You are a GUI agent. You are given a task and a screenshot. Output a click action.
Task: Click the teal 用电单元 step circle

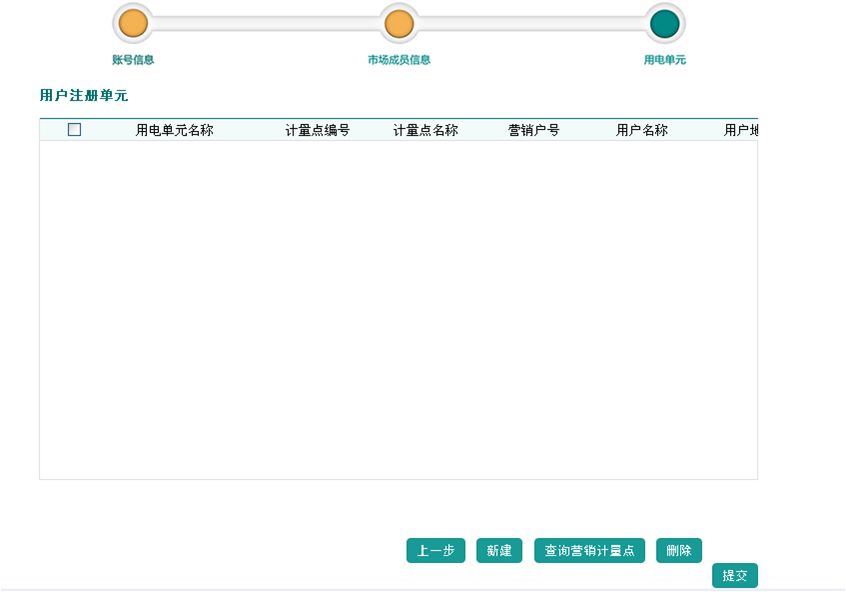tap(664, 23)
